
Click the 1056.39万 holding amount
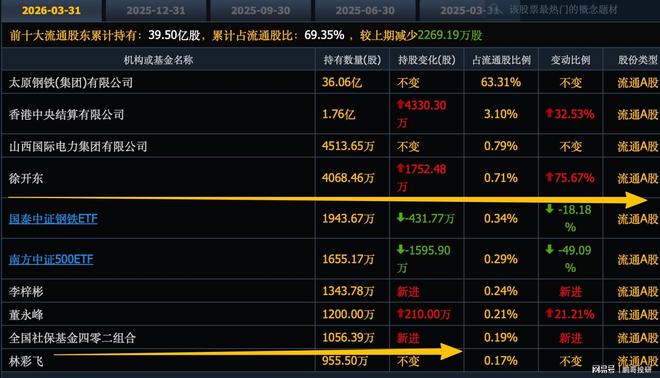click(348, 337)
